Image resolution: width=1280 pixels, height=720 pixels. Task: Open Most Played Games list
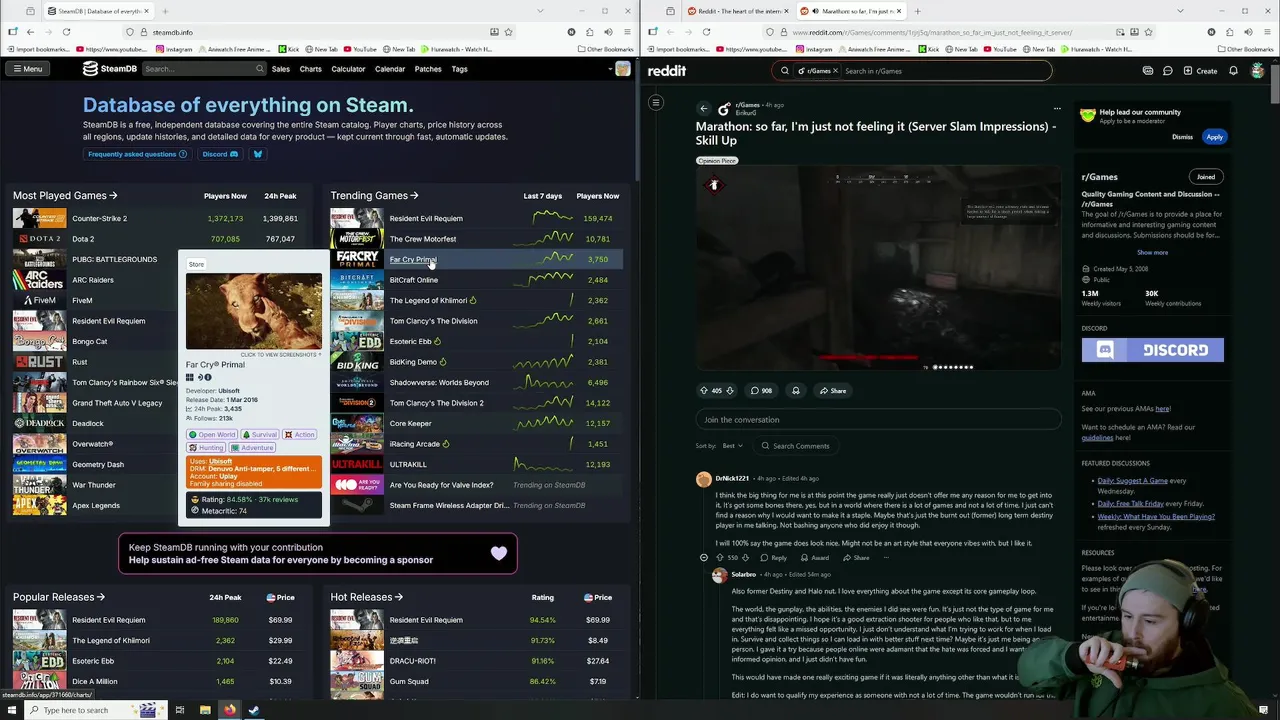click(65, 196)
